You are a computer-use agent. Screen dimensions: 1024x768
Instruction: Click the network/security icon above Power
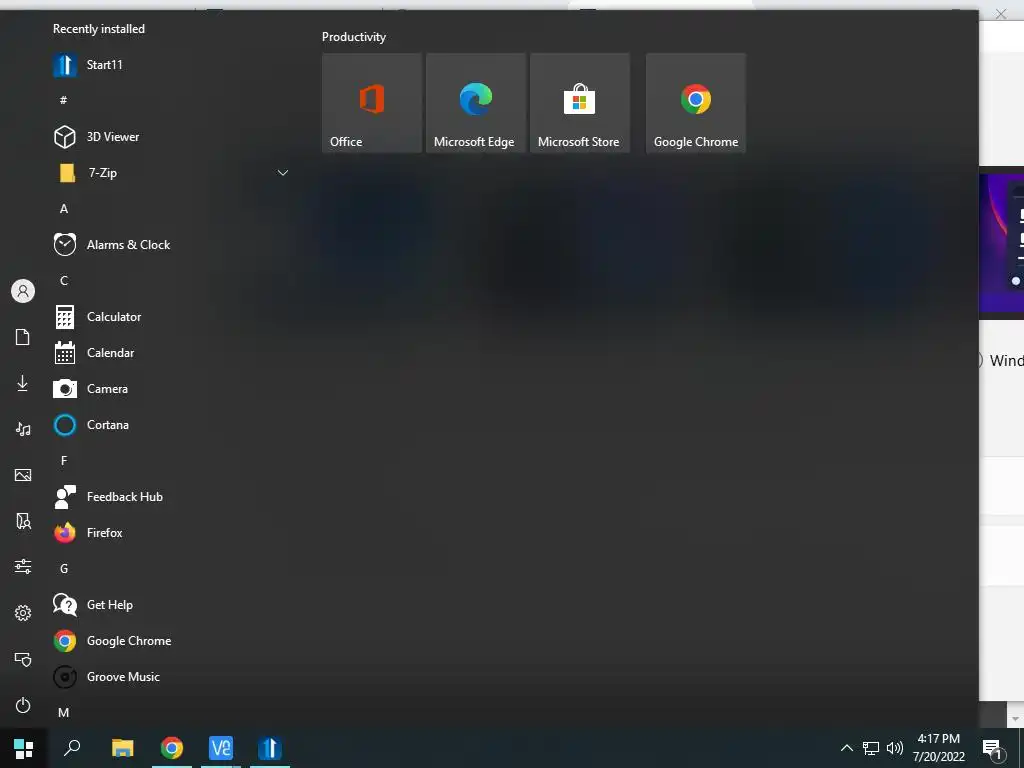pyautogui.click(x=23, y=659)
